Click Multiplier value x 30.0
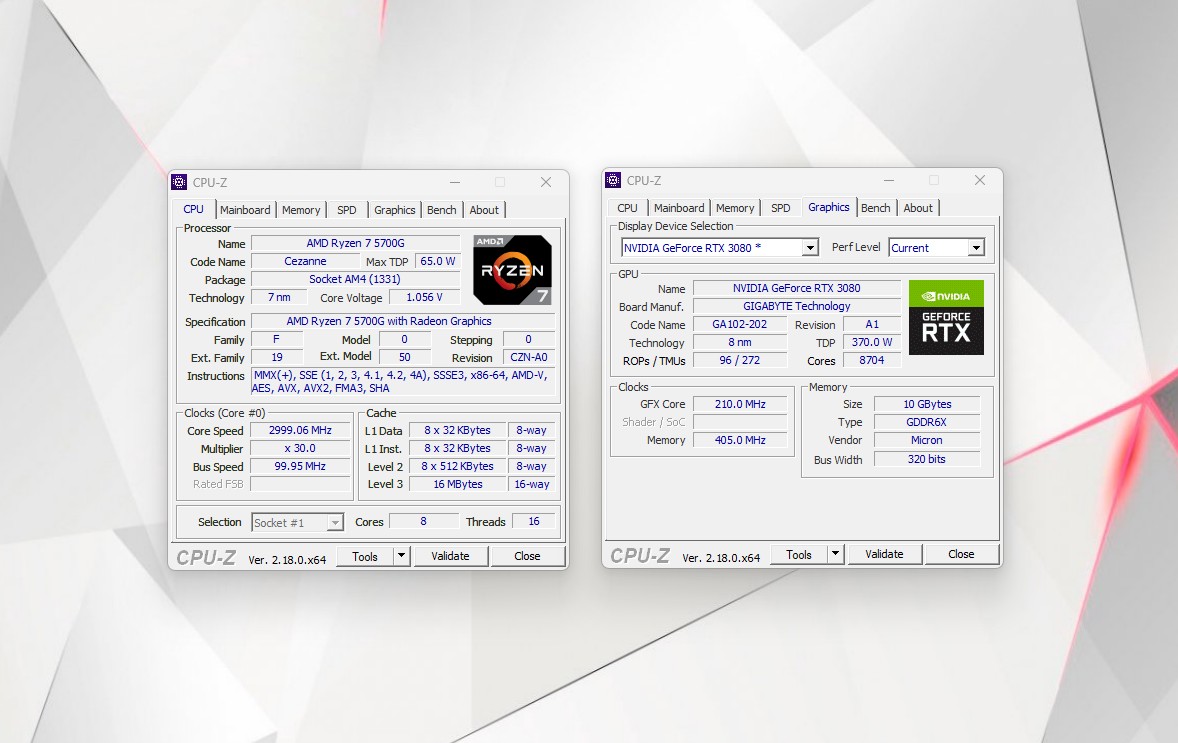Viewport: 1178px width, 743px height. [x=301, y=449]
